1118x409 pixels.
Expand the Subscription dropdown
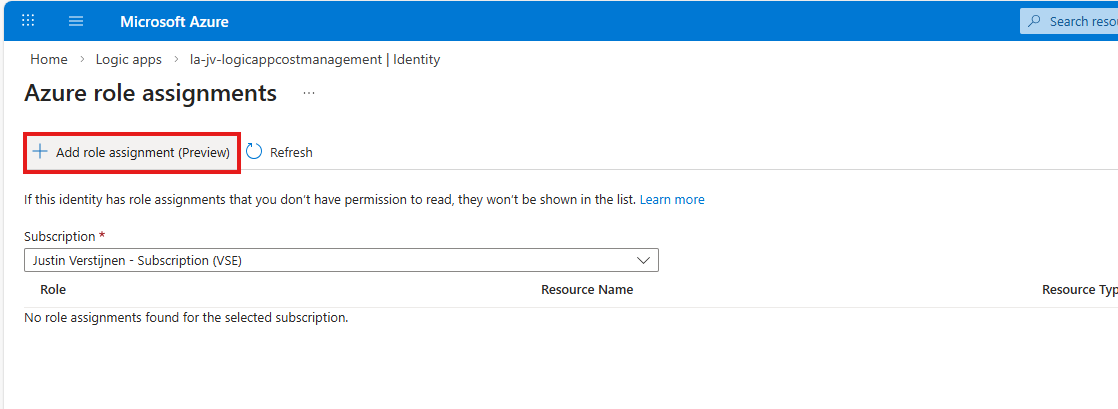pos(341,260)
